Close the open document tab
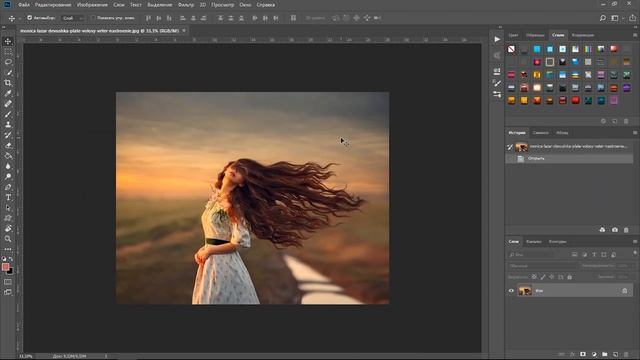640x360 pixels. [x=184, y=31]
